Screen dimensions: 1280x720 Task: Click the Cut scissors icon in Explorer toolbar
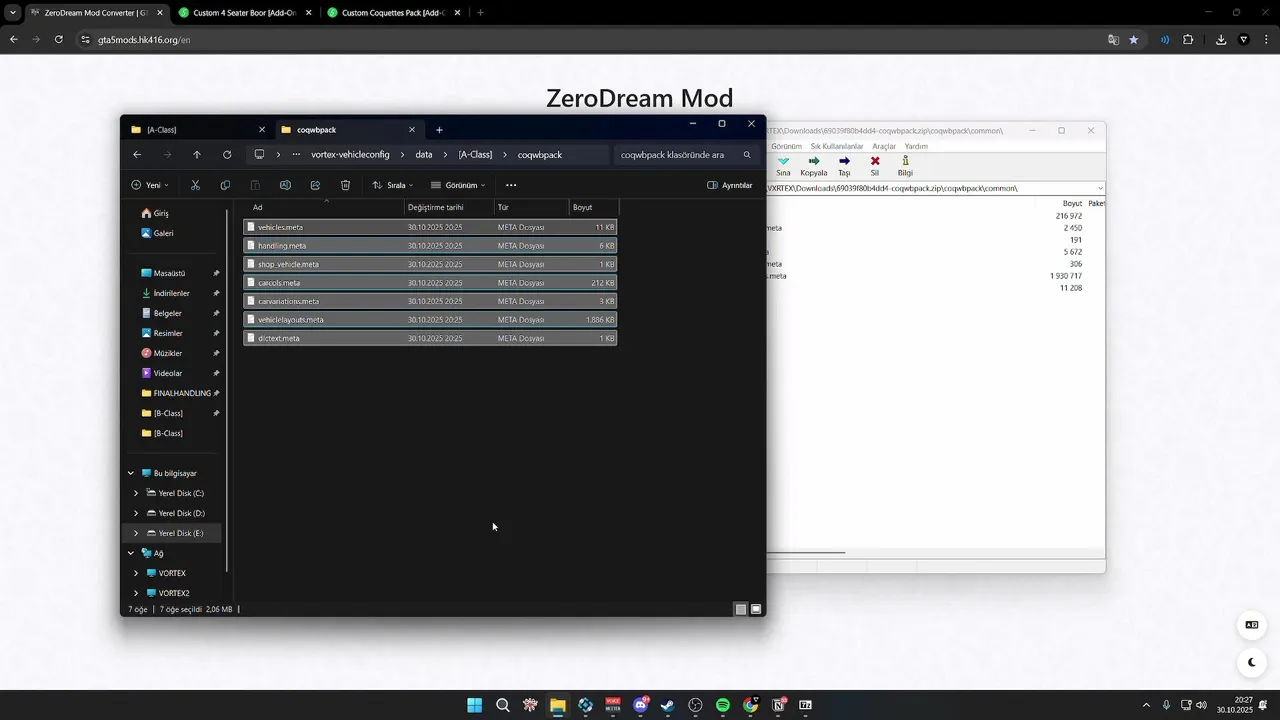coord(195,185)
